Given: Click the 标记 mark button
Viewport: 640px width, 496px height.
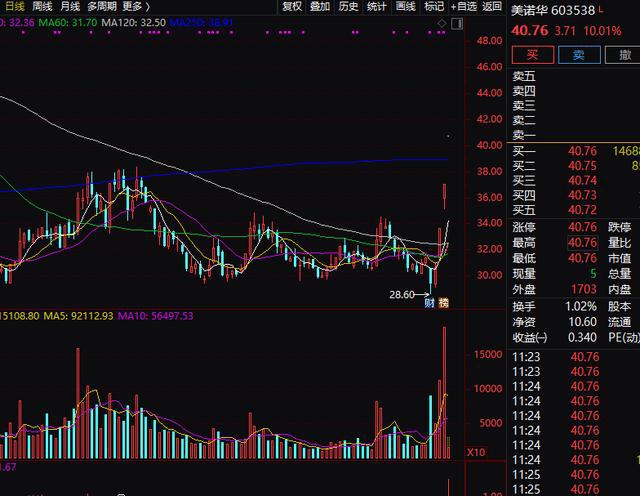Looking at the screenshot, I should 434,6.
